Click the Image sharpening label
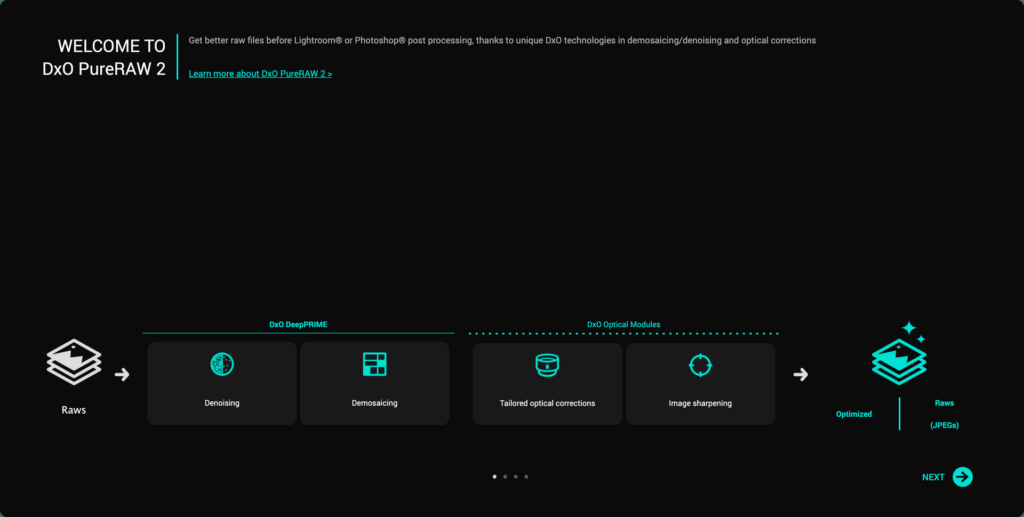 point(700,403)
